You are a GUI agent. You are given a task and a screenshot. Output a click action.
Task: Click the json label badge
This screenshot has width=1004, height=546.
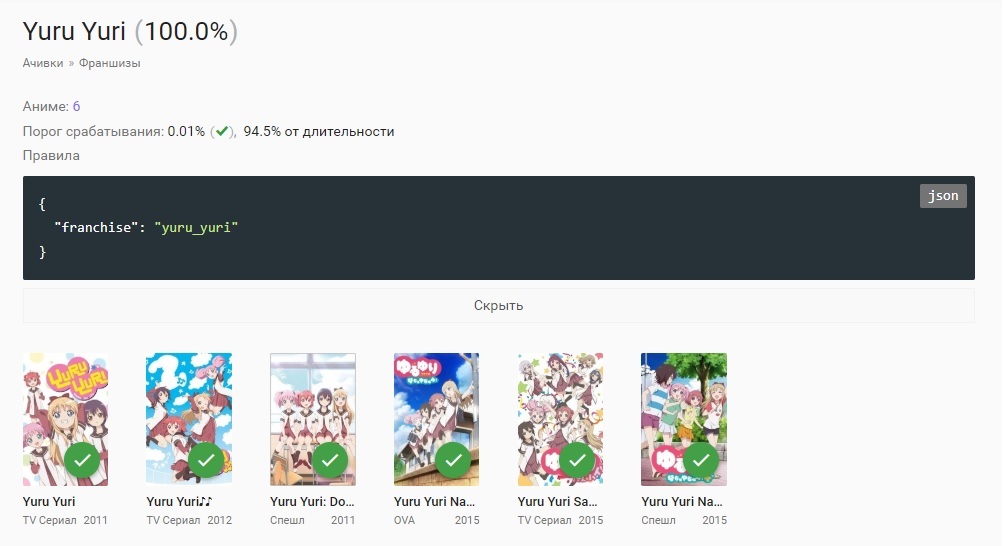coord(943,196)
